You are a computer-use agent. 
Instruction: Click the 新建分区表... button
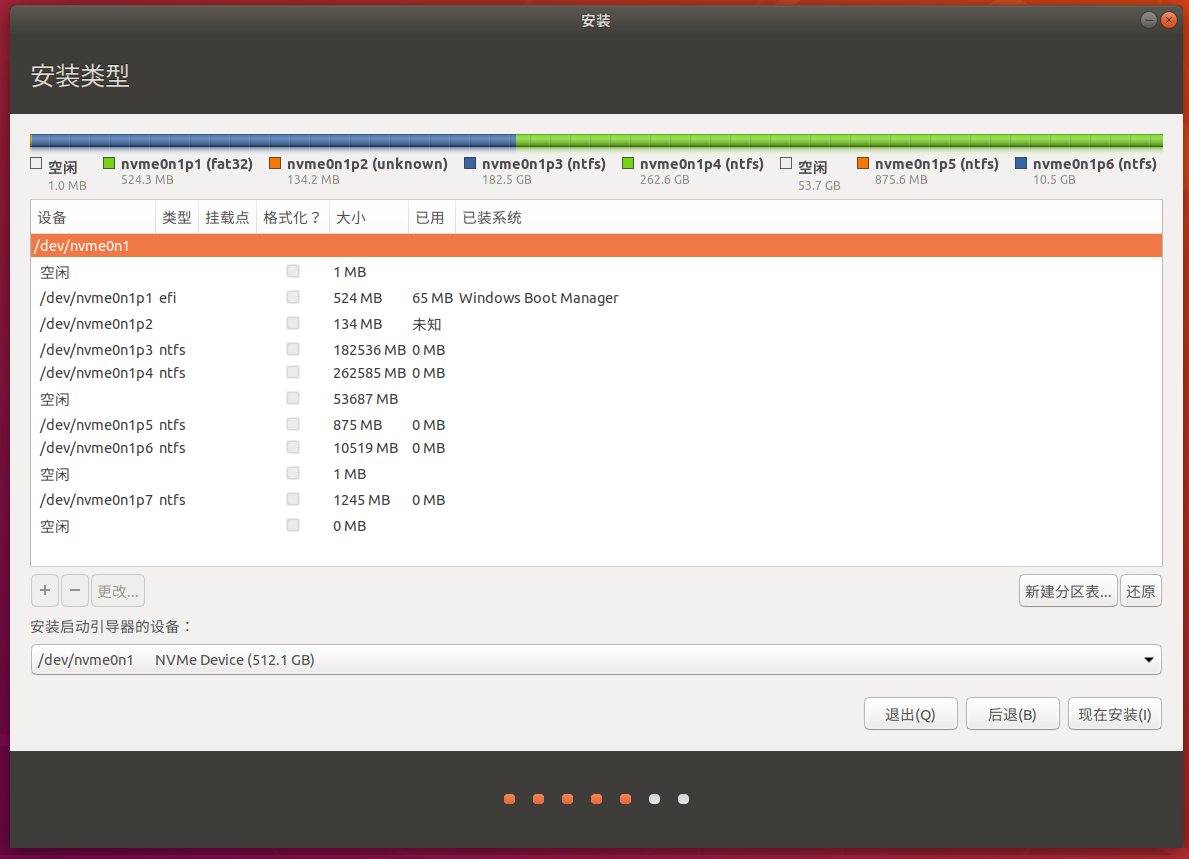[1067, 591]
